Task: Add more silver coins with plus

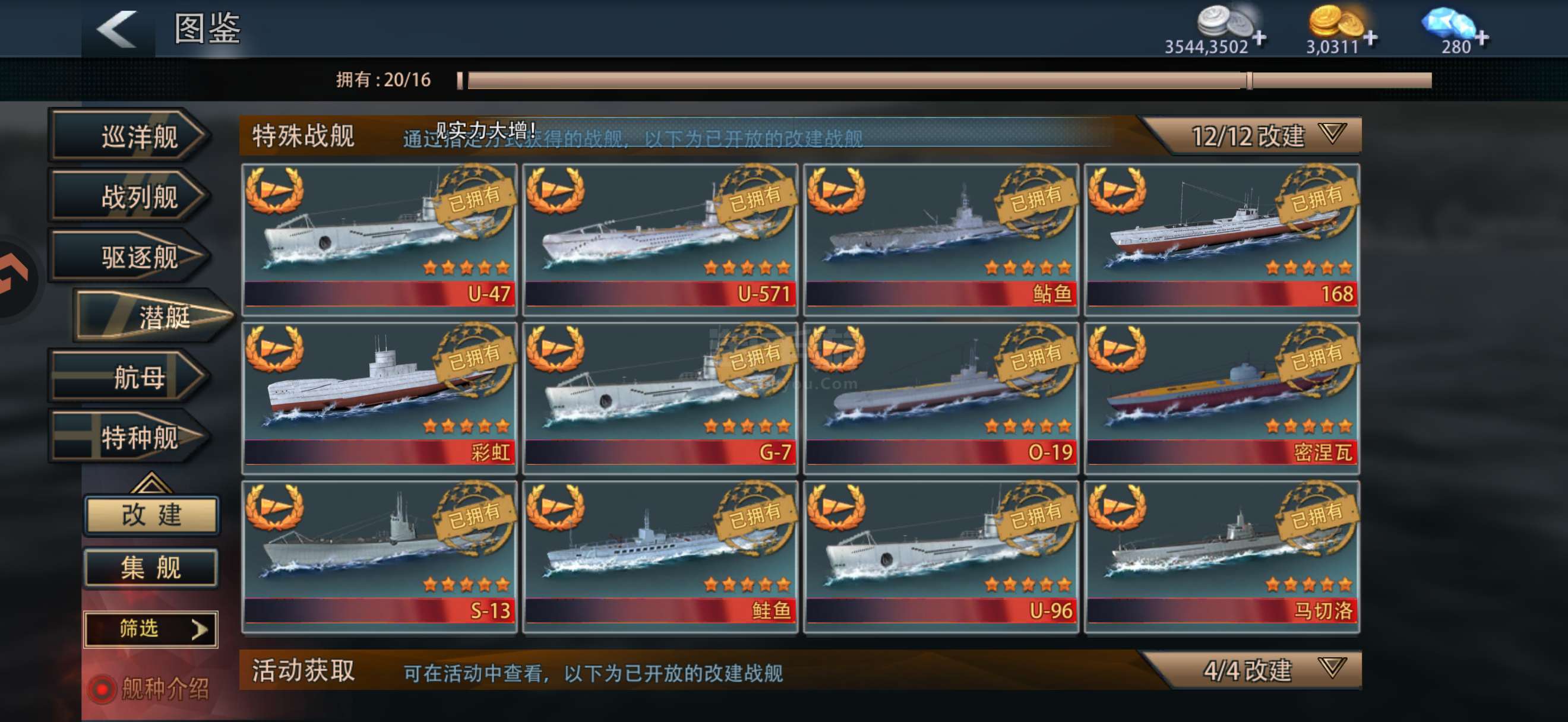Action: (x=1259, y=39)
